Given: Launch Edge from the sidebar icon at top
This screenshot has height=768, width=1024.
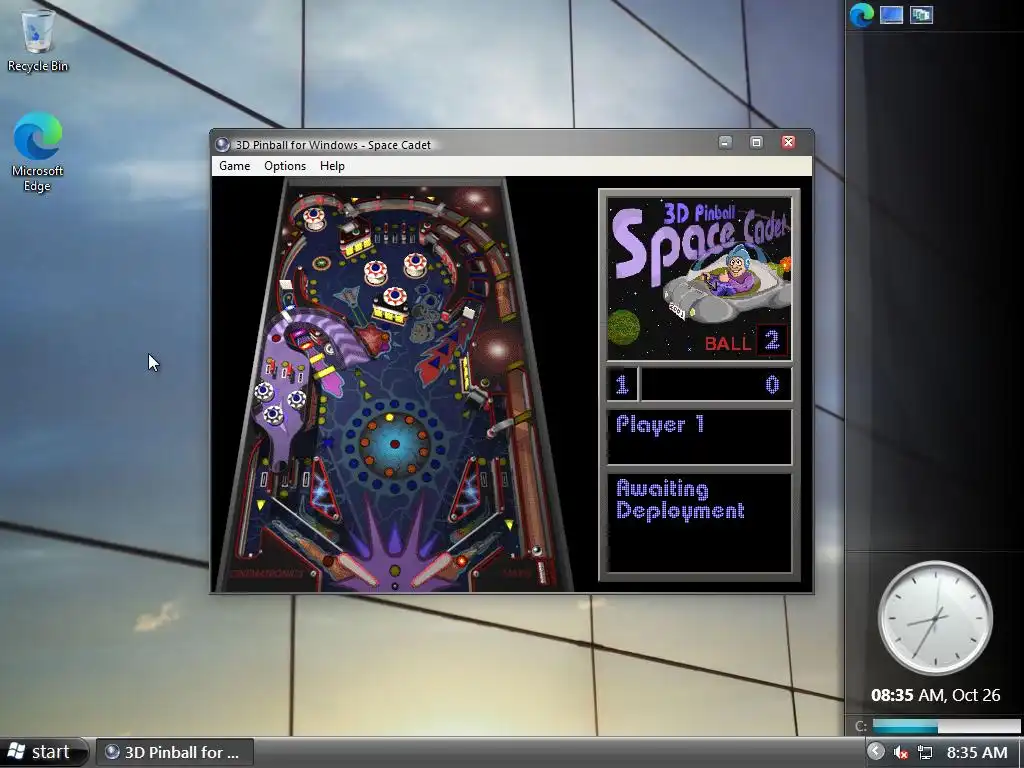Looking at the screenshot, I should point(861,15).
